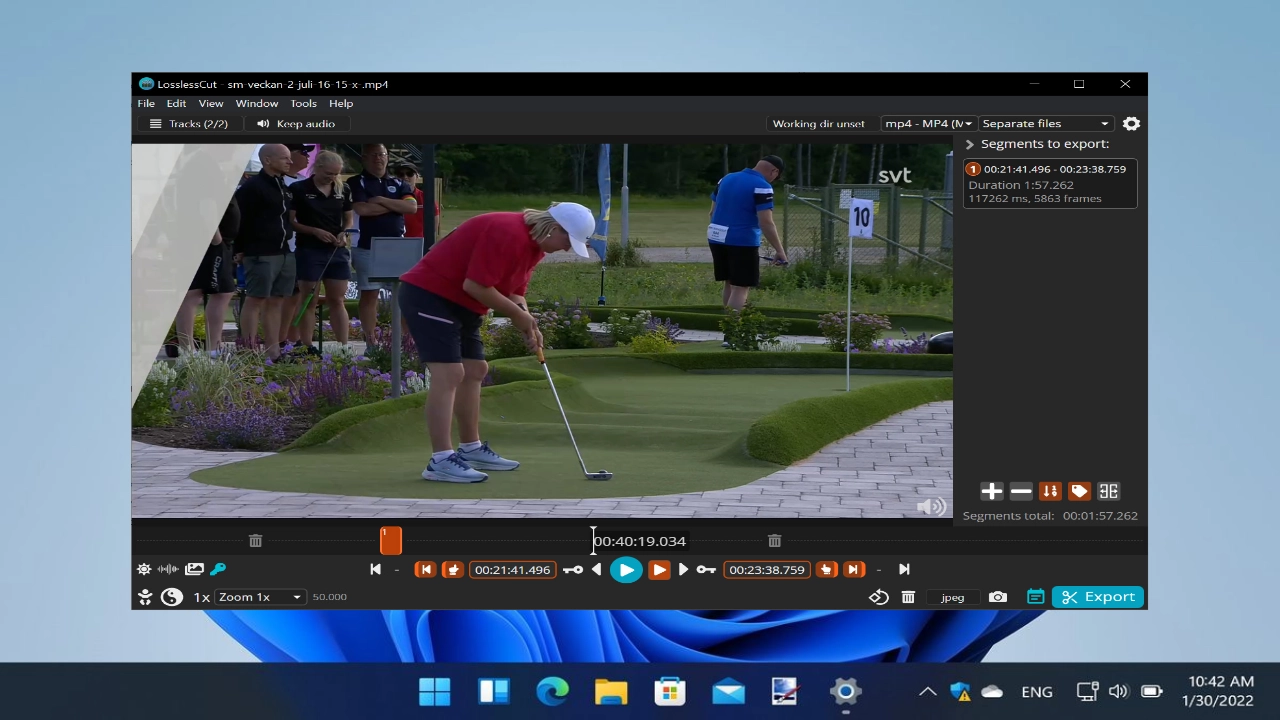Screen dimensions: 1280x720
Task: Click the reorder segments icon
Action: coord(1050,491)
